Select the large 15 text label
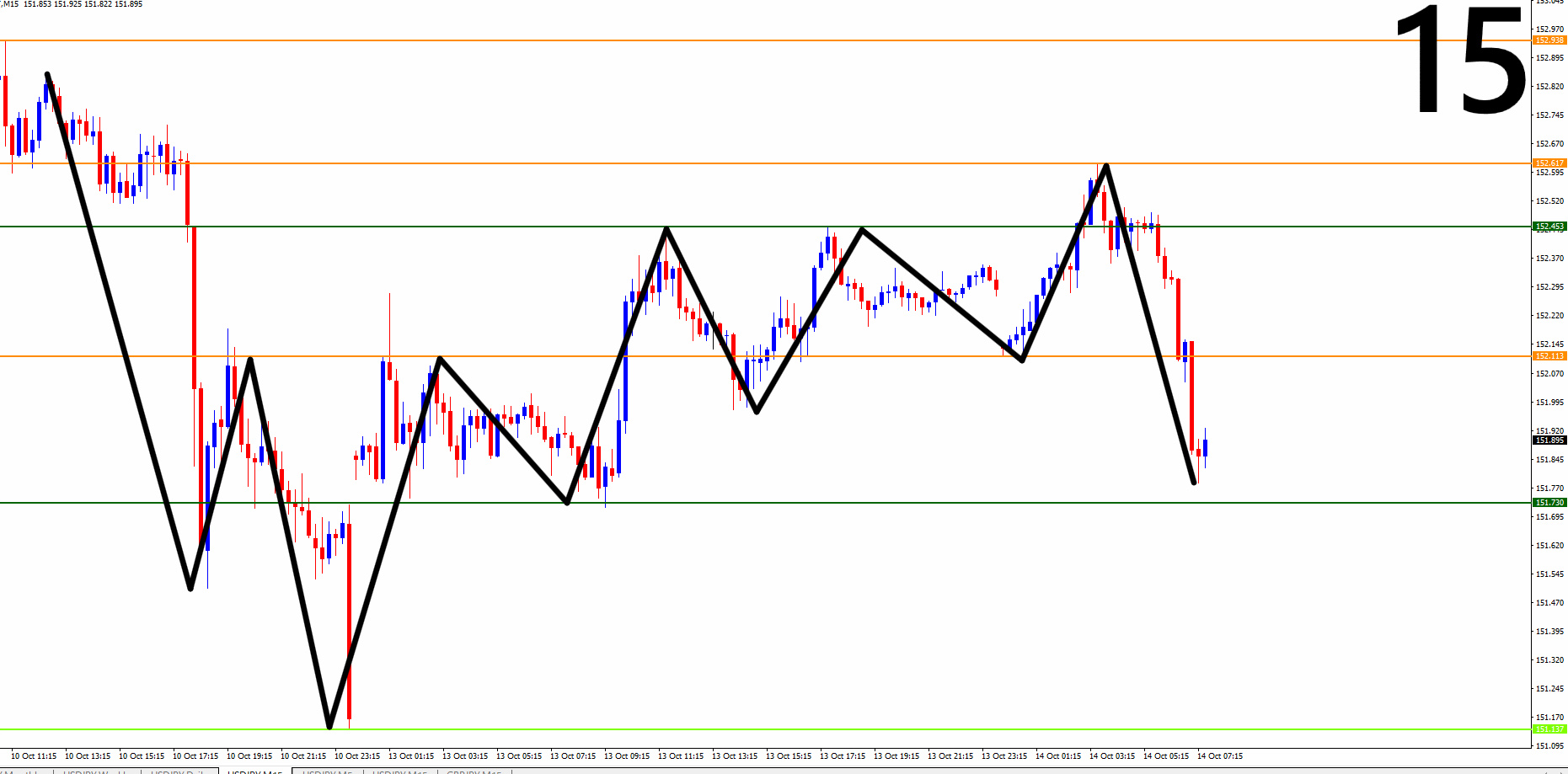Image resolution: width=1568 pixels, height=774 pixels. (1460, 59)
